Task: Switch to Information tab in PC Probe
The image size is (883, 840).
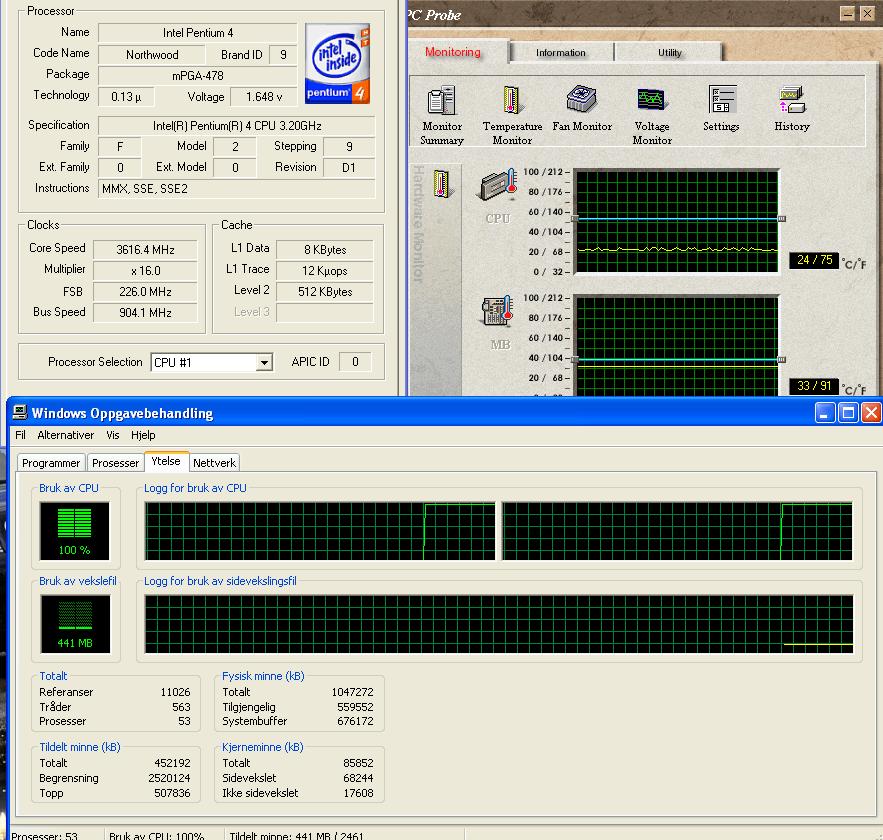Action: pyautogui.click(x=561, y=52)
